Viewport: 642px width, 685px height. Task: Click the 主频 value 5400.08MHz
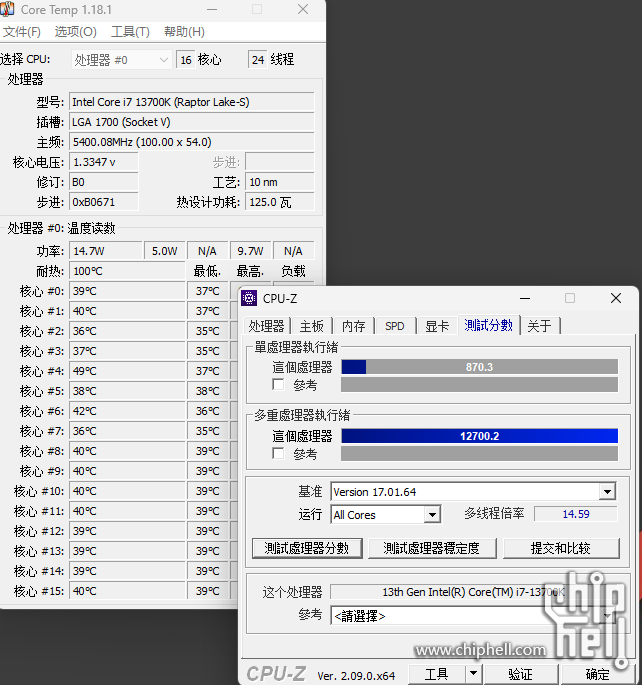pyautogui.click(x=192, y=142)
